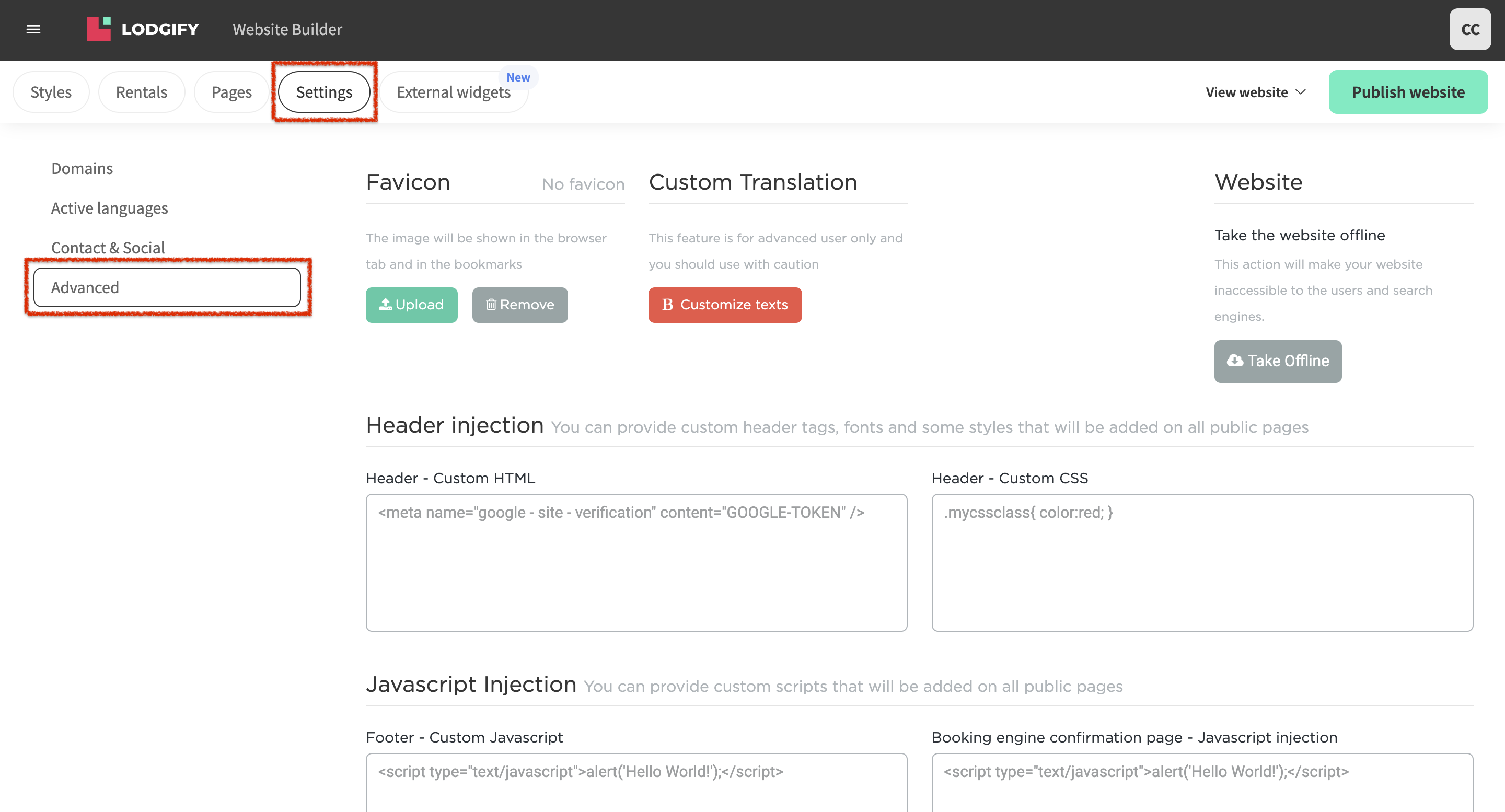Screen dimensions: 1505x812
Task: Click the Take Offline button
Action: tap(1277, 361)
